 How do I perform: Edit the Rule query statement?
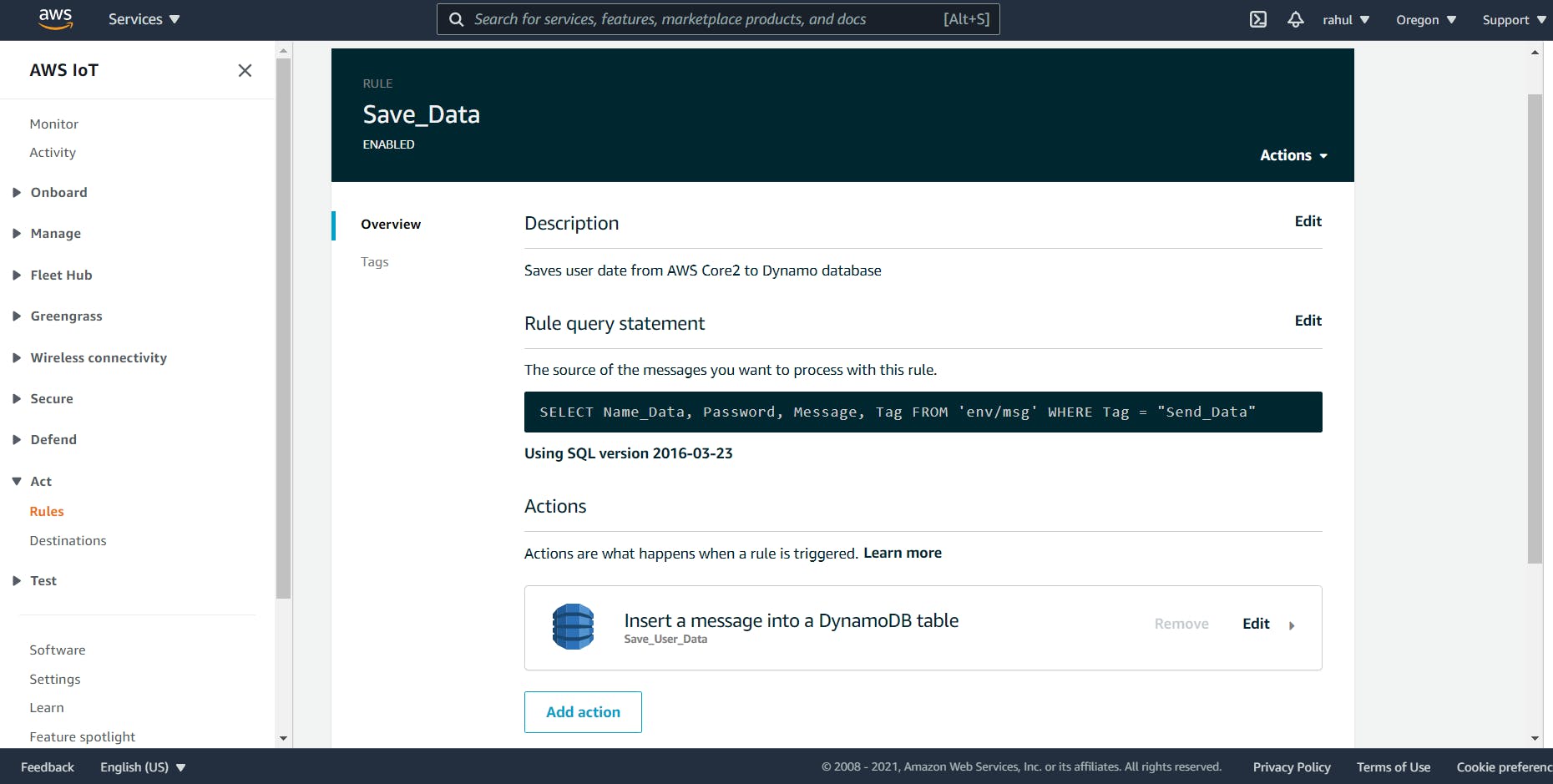click(x=1308, y=321)
